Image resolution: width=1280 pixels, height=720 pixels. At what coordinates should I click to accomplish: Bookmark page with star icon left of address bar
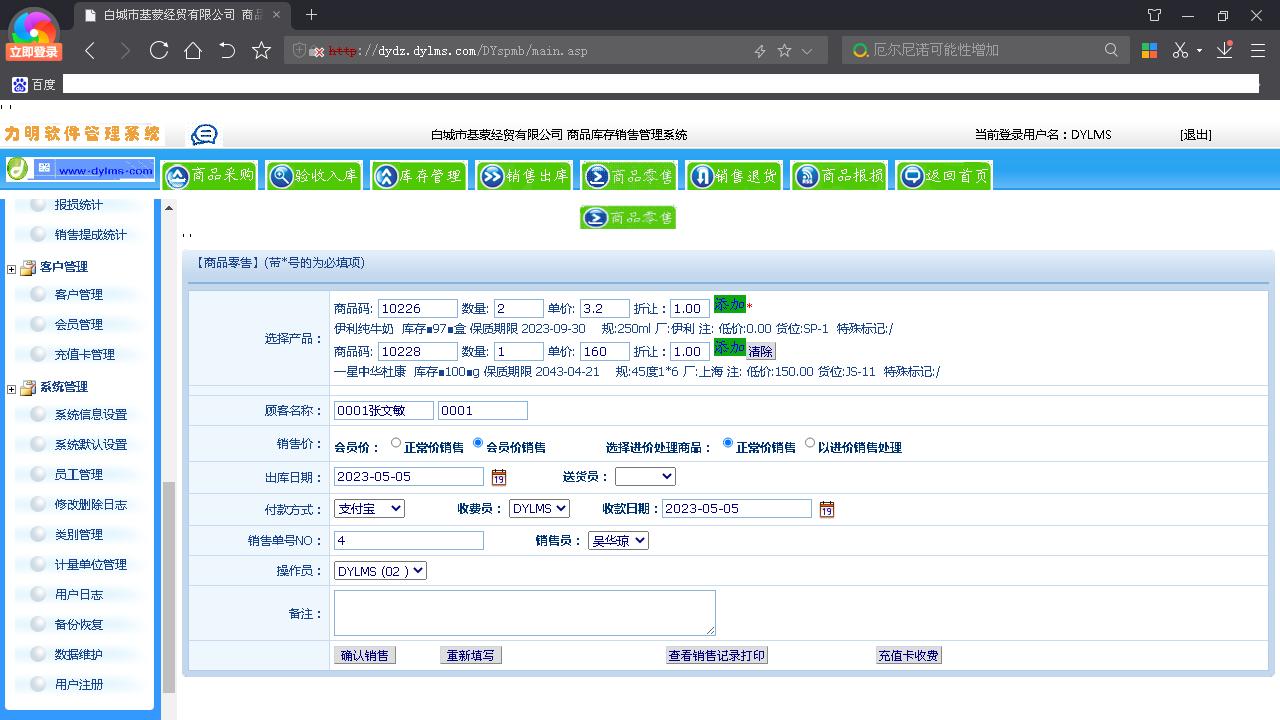tap(261, 50)
